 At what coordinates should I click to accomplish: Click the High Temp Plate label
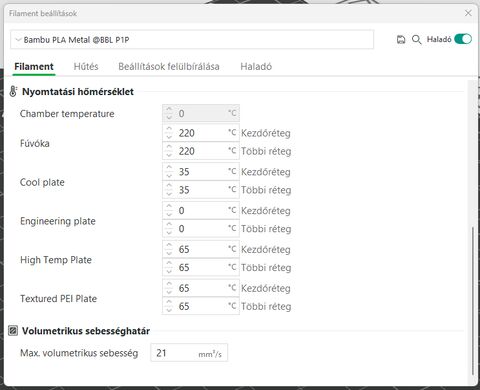(56, 259)
